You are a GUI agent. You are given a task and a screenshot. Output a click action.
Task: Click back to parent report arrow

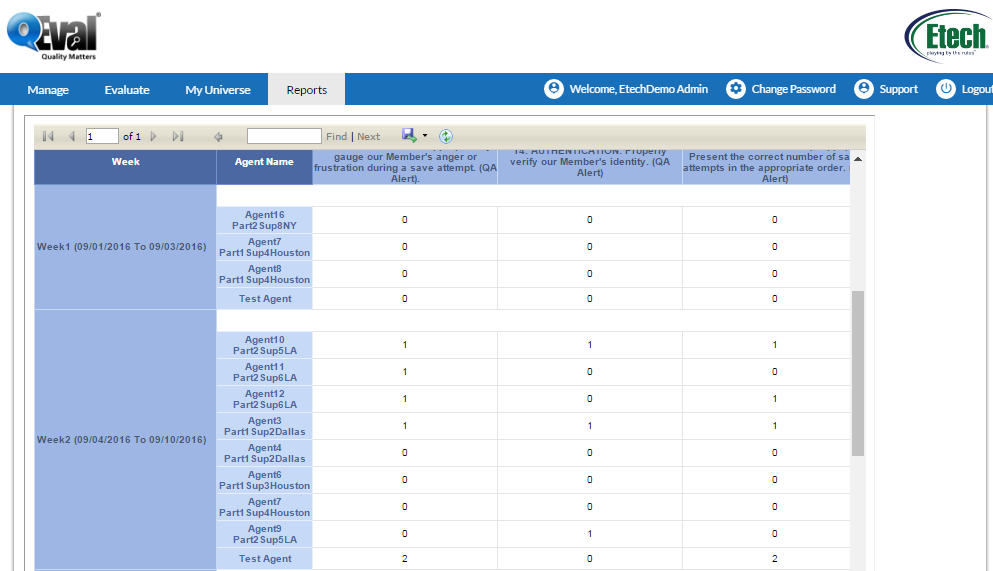pyautogui.click(x=218, y=137)
